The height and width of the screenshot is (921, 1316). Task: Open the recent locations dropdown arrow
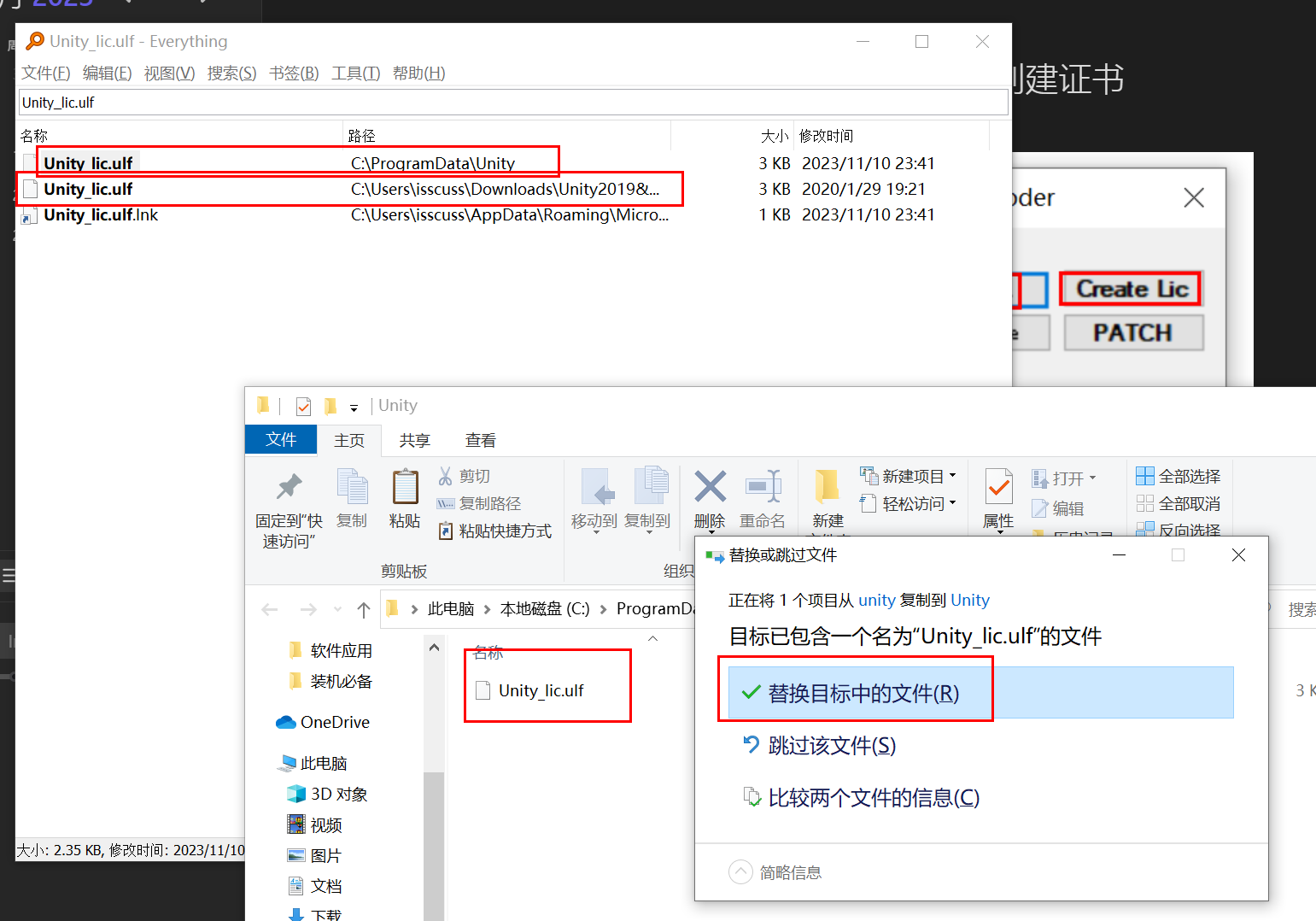[337, 609]
